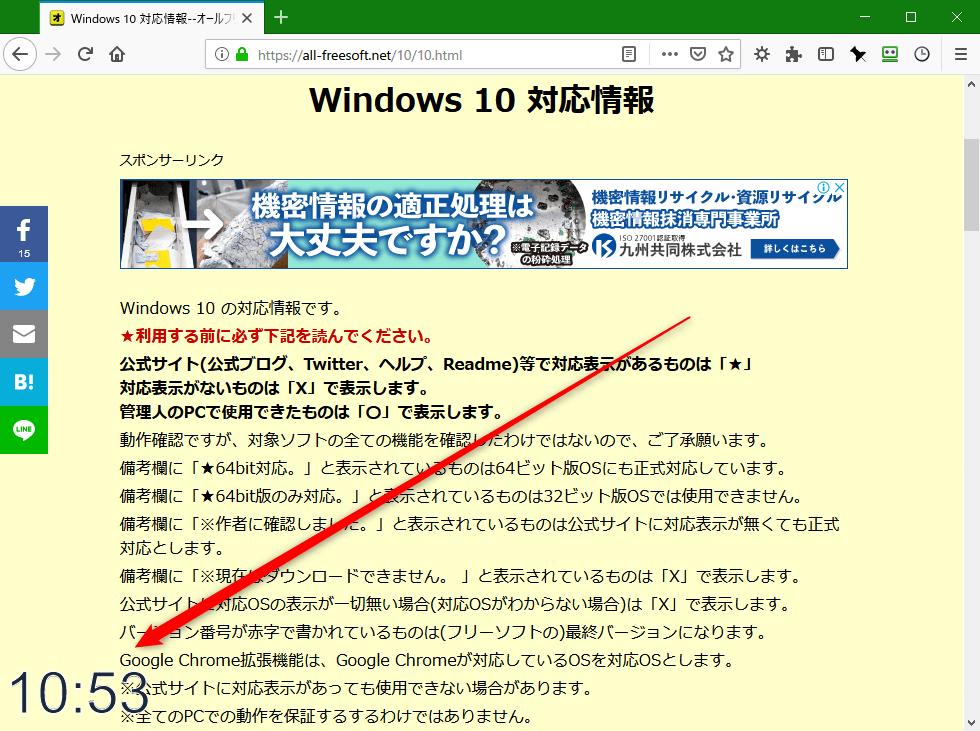Click the forward navigation arrow
The width and height of the screenshot is (980, 731).
click(54, 54)
